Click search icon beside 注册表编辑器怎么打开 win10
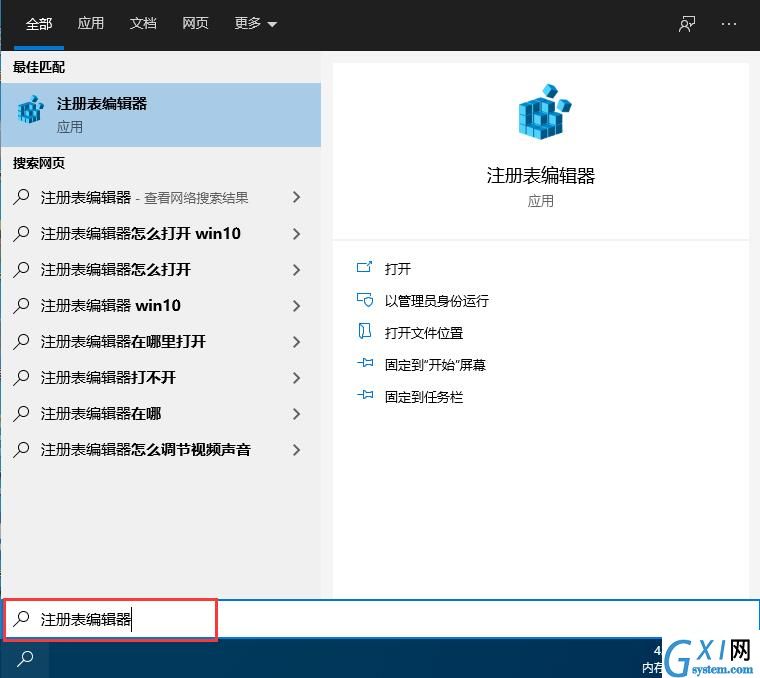The image size is (760, 678). click(21, 234)
